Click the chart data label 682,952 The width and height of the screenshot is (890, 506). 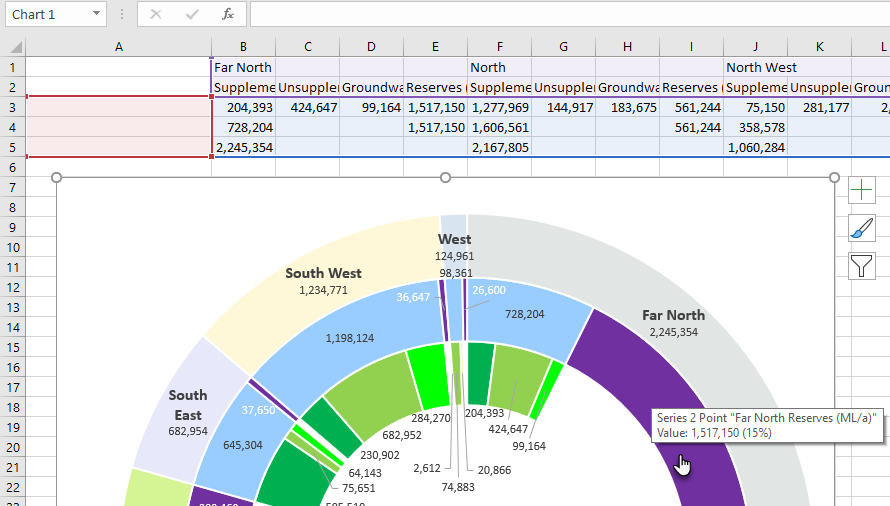coord(402,436)
